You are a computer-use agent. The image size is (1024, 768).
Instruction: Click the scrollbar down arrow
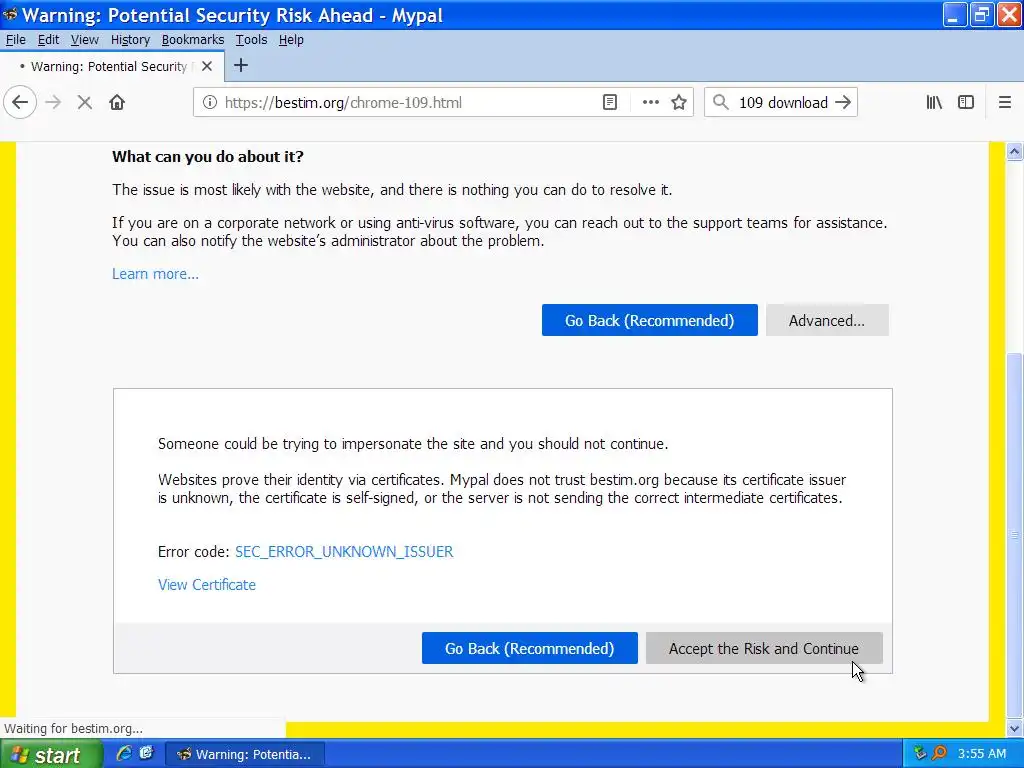(x=1014, y=728)
